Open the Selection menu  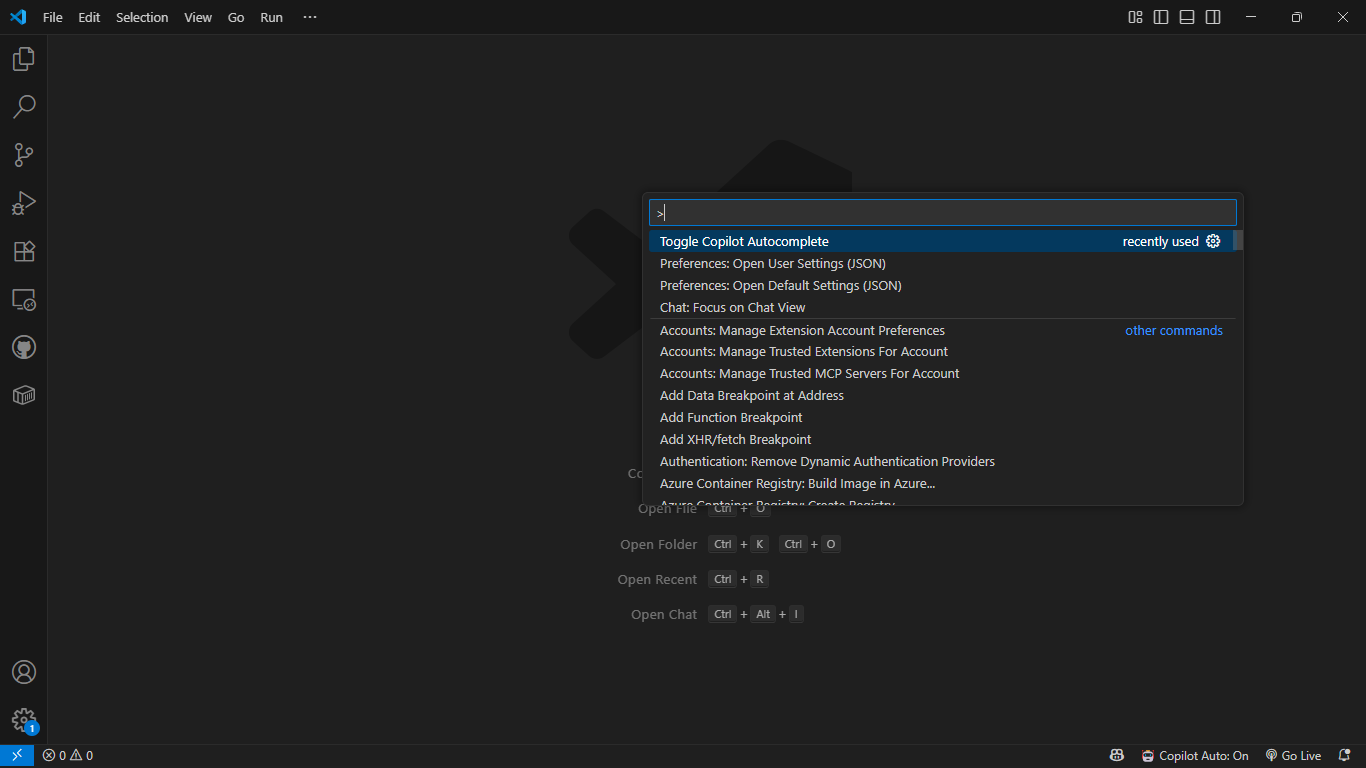(x=142, y=17)
